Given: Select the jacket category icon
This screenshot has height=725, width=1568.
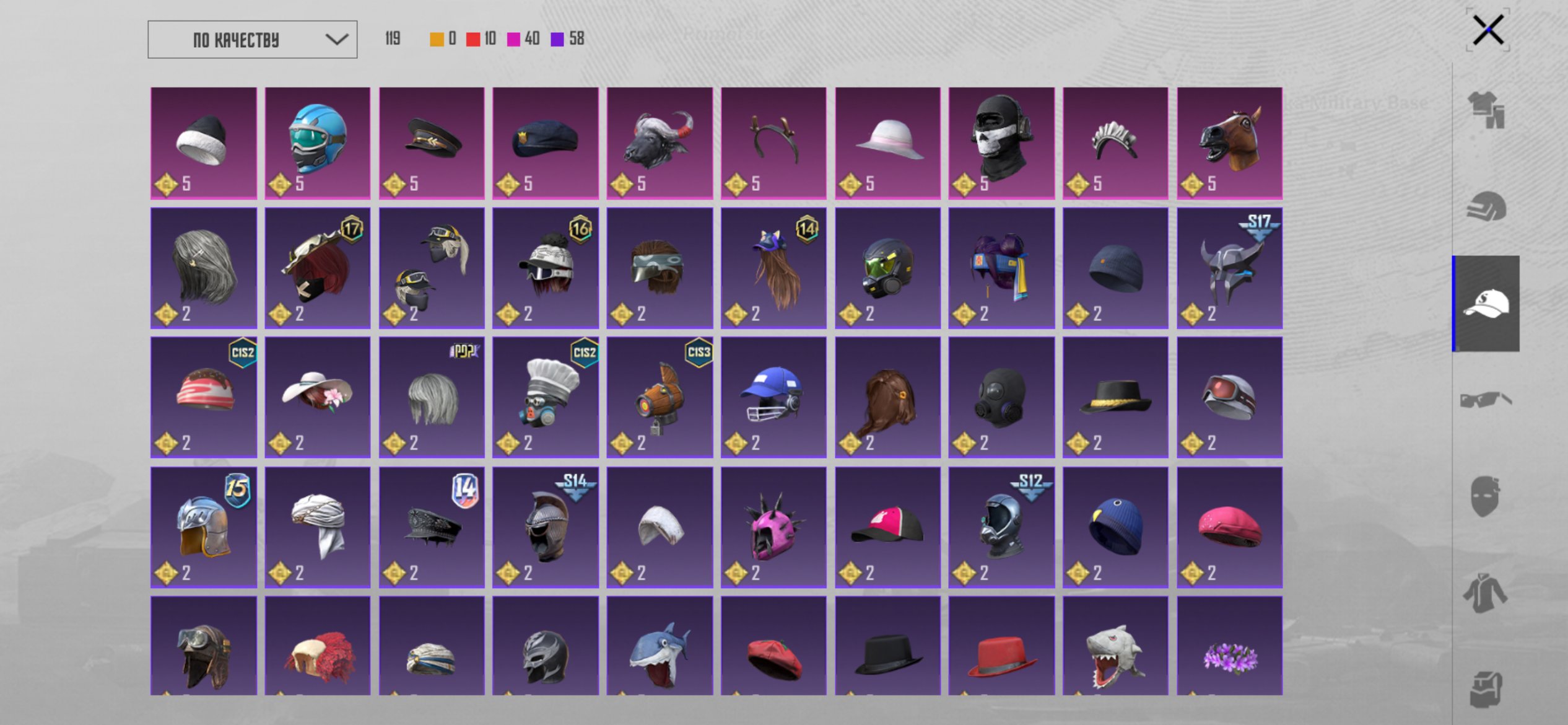Looking at the screenshot, I should point(1485,592).
